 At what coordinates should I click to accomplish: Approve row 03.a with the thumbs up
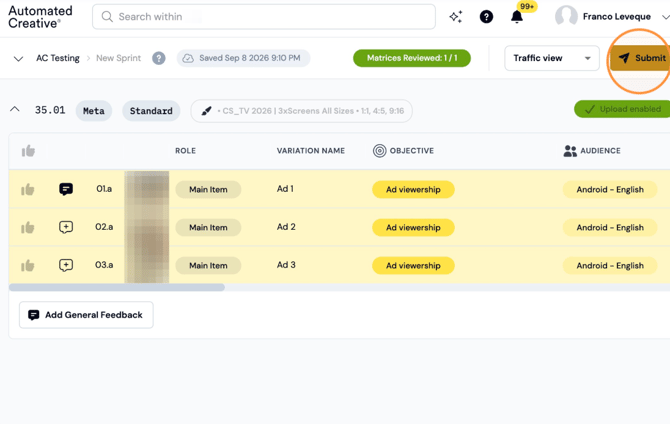pos(28,265)
